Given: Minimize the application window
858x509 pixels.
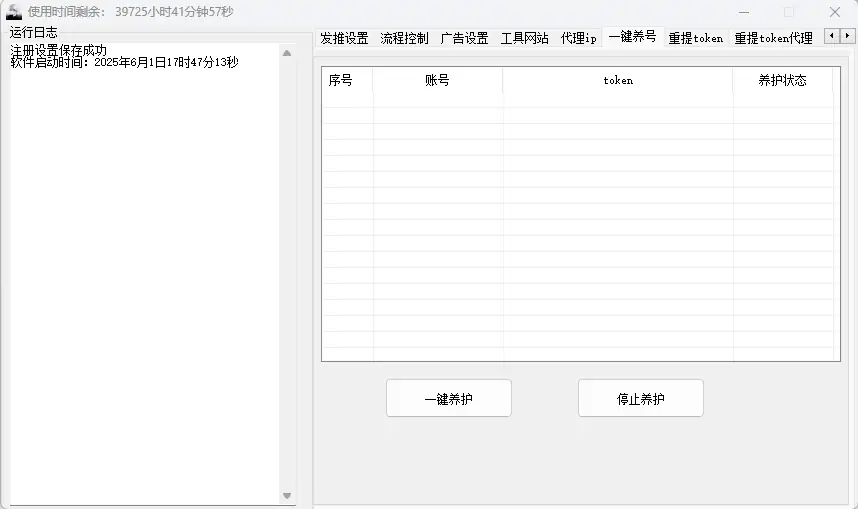Looking at the screenshot, I should click(744, 12).
